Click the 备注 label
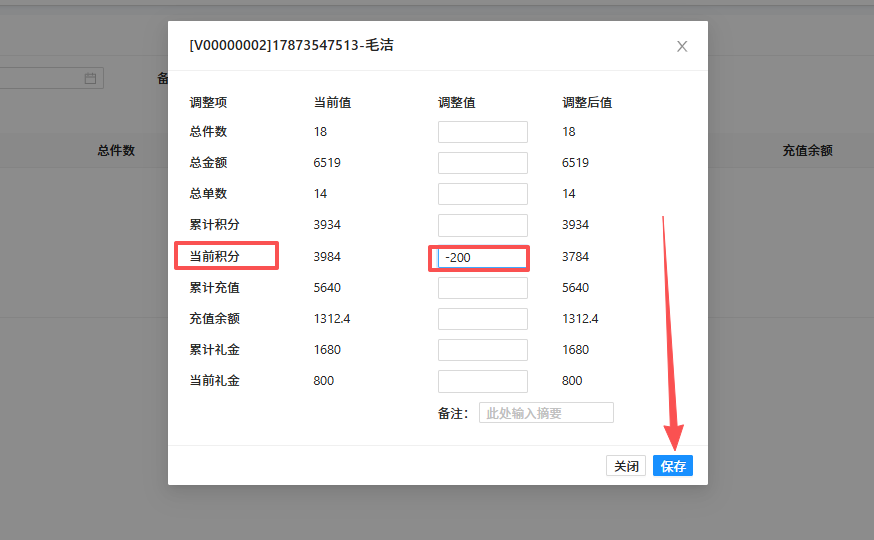Image resolution: width=874 pixels, height=540 pixels. pos(453,413)
